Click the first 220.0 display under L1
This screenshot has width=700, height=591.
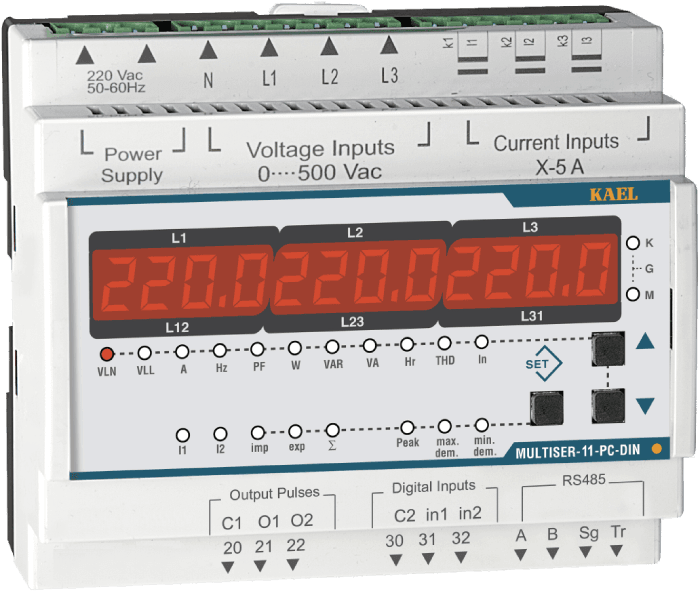(182, 283)
